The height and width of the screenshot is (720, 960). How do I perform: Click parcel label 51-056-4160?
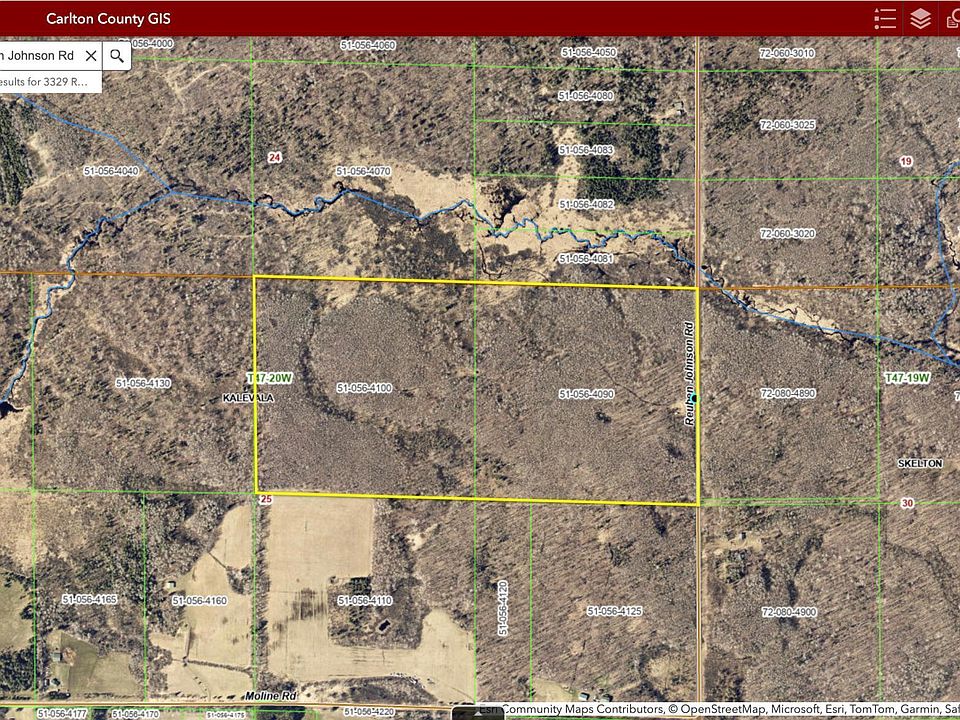point(199,601)
